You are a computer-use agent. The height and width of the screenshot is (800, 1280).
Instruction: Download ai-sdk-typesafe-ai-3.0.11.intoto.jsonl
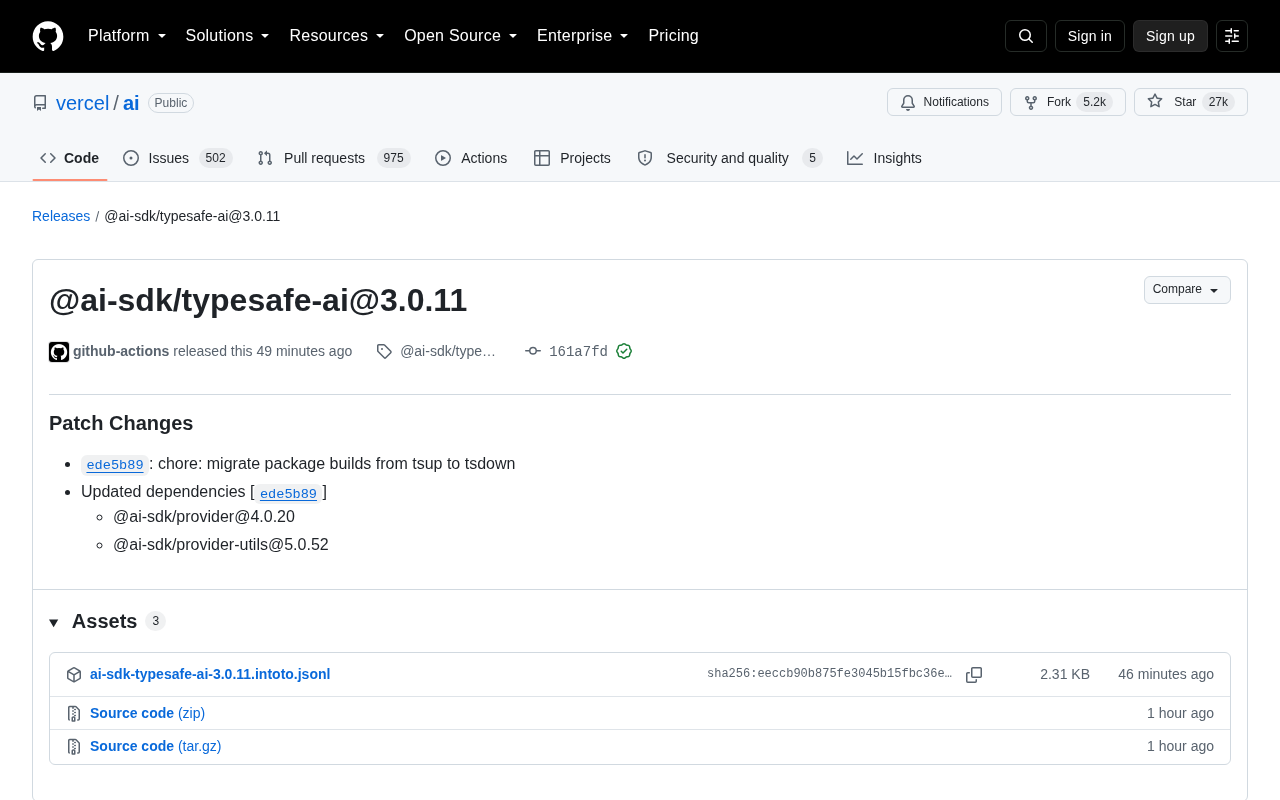click(x=210, y=674)
